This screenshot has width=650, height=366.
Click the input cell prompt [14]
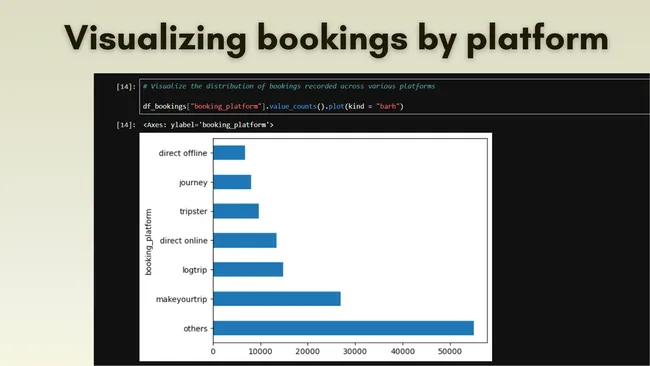pyautogui.click(x=126, y=87)
